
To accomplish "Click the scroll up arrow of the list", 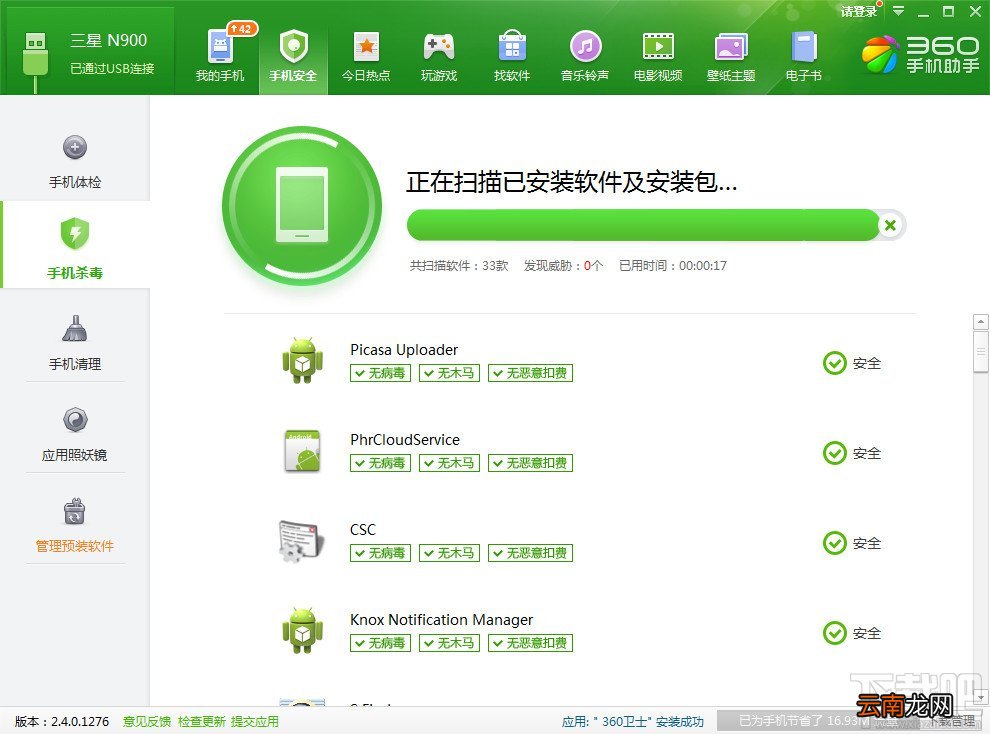I will point(981,322).
